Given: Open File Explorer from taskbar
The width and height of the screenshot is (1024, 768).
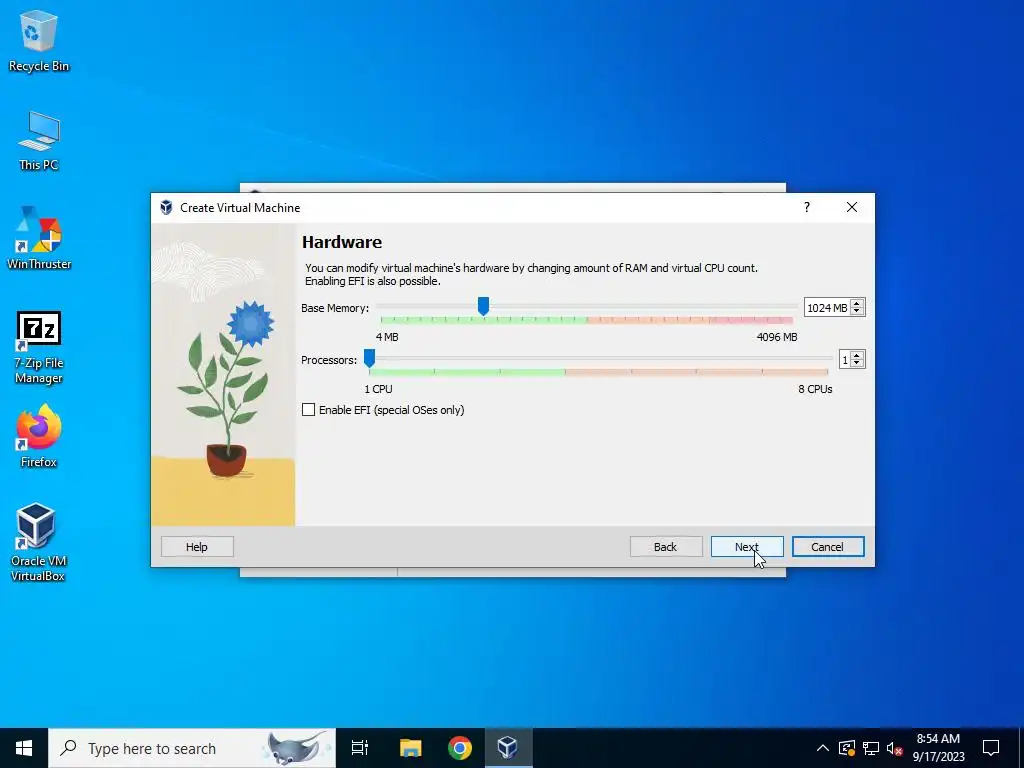Looking at the screenshot, I should tap(411, 748).
